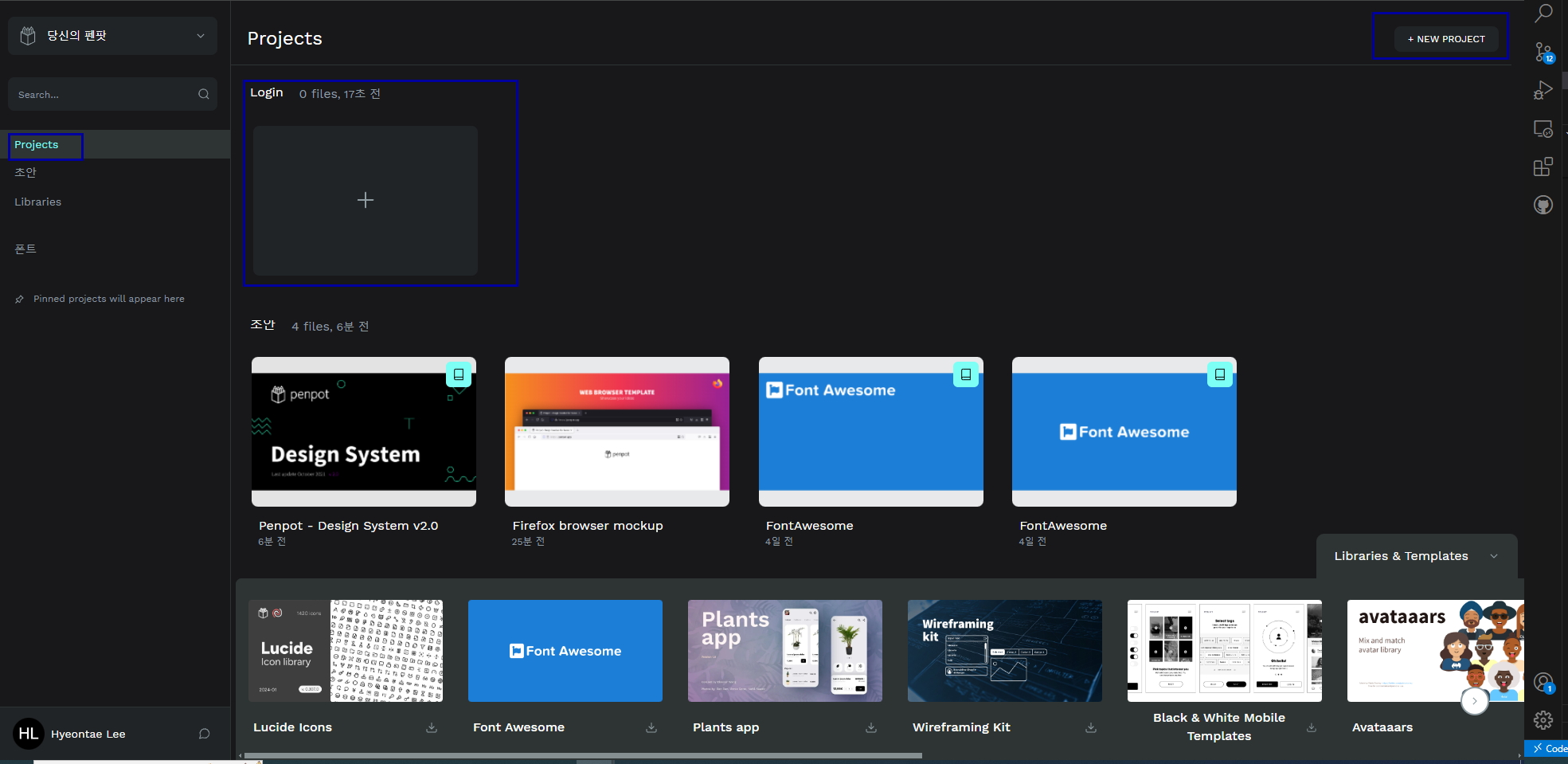Click the pin icon beside pinned projects

tap(19, 300)
